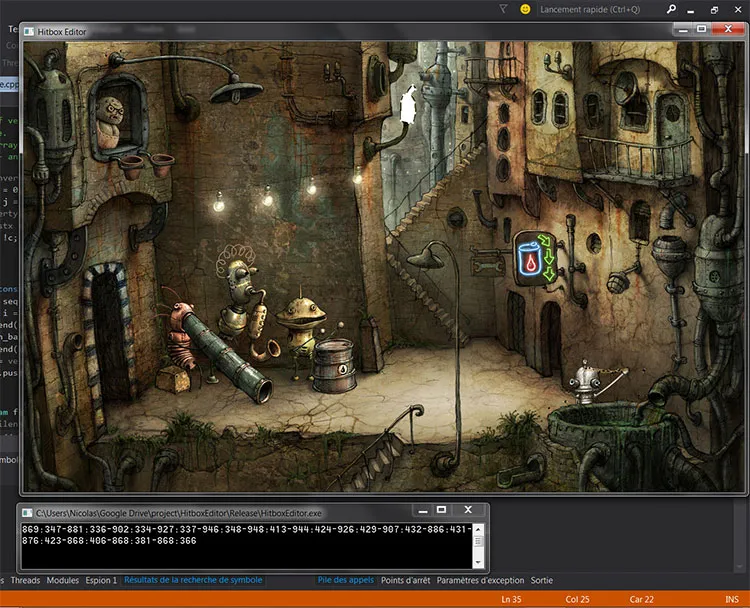Switch to the Espion 1 tab

[x=101, y=580]
